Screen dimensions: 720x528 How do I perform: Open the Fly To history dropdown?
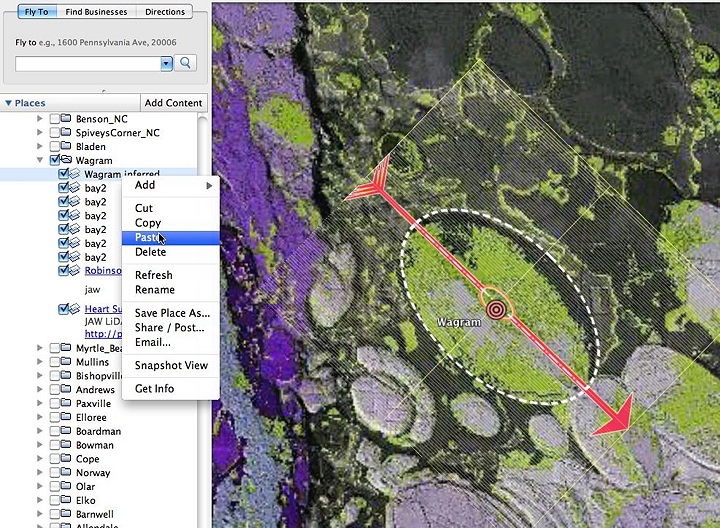[x=167, y=63]
